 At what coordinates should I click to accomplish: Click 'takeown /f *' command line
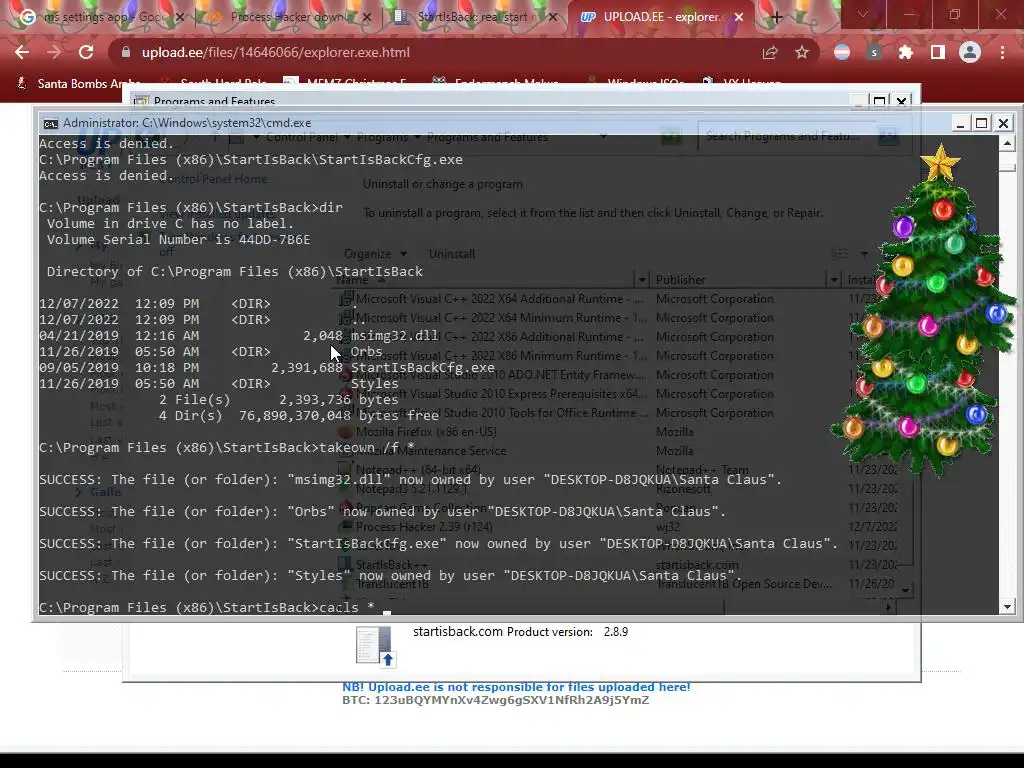(x=227, y=447)
